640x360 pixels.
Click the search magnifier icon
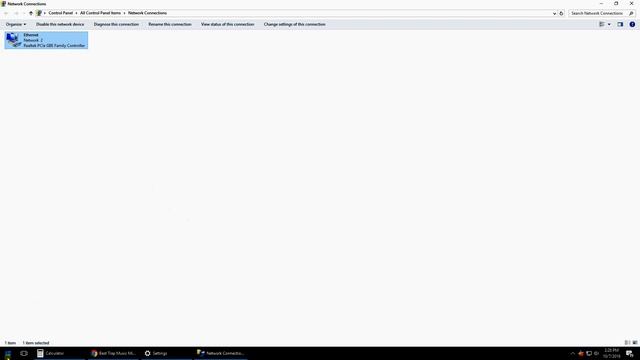(x=631, y=13)
